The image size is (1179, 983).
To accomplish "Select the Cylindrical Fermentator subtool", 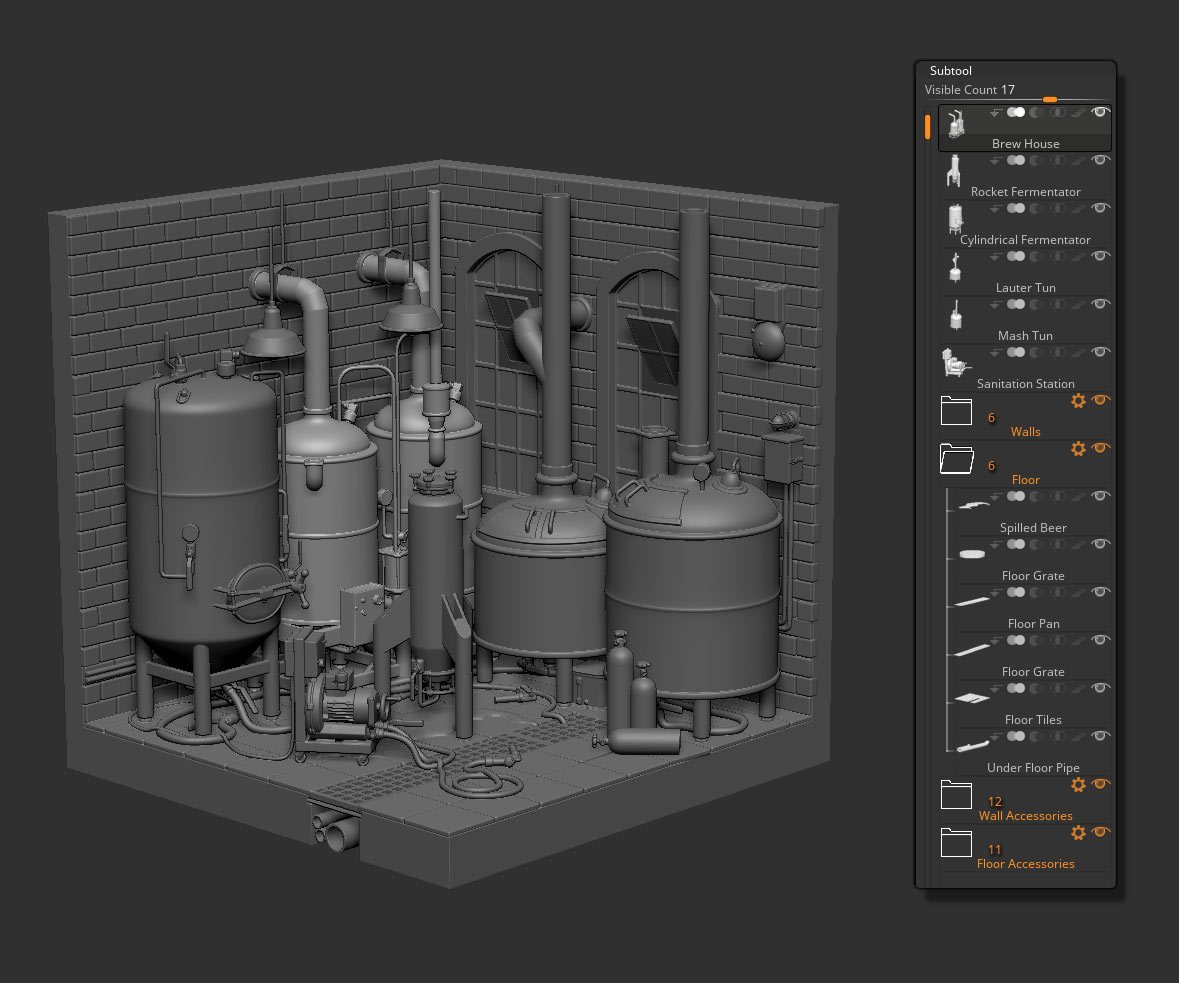I will 1025,240.
